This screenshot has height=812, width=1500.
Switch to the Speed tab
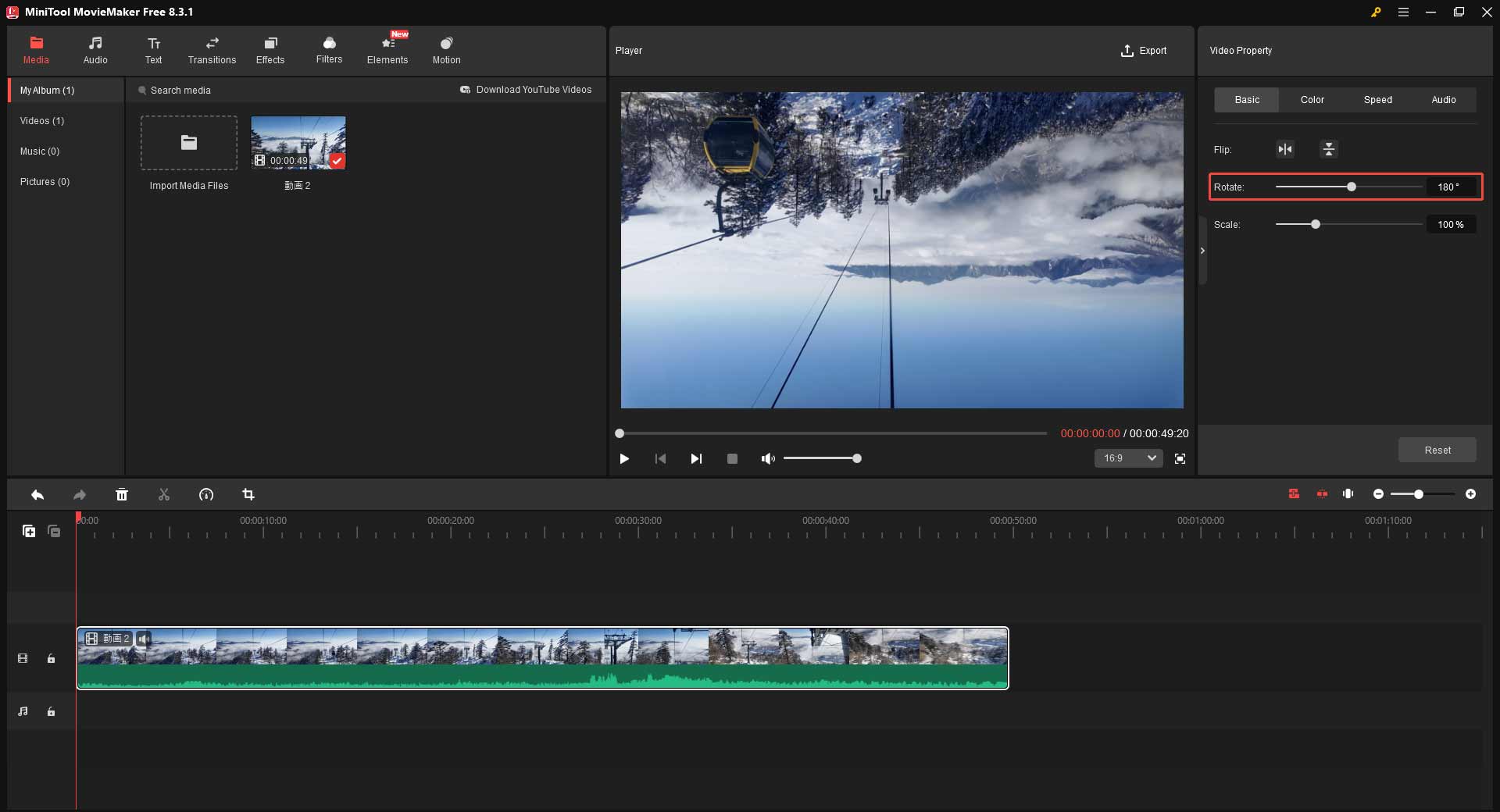click(1377, 100)
